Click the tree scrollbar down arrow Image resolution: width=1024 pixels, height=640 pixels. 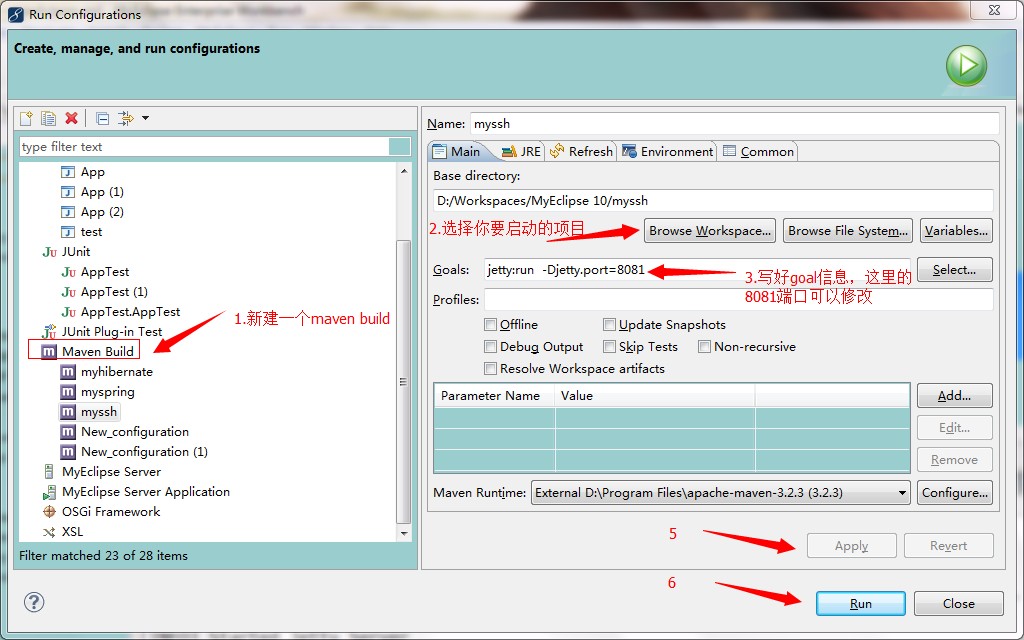pos(404,534)
